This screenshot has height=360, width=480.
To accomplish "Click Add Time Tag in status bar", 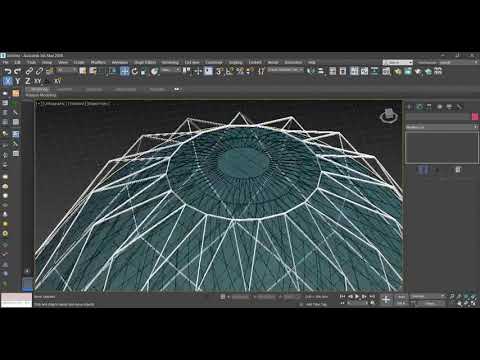I will pos(317,304).
